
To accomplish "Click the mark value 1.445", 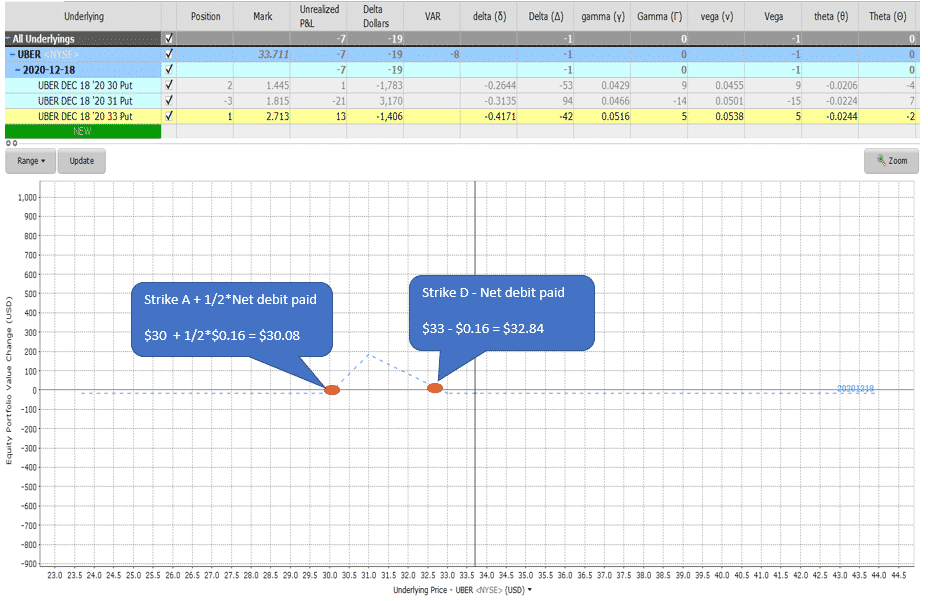I will click(278, 85).
